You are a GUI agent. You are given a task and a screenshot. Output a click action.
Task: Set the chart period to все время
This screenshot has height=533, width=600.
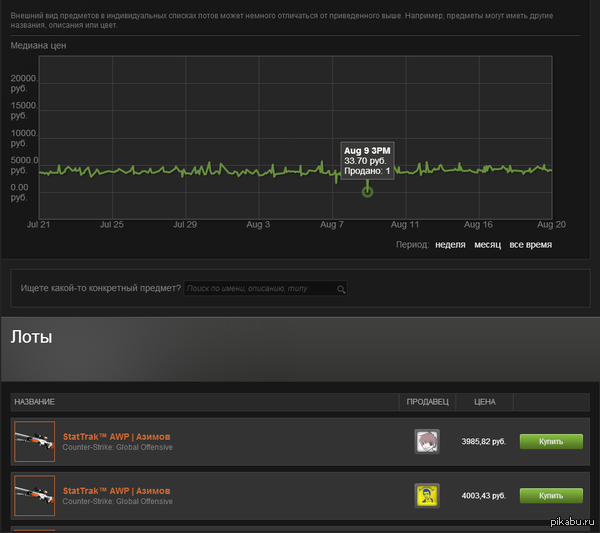tap(530, 244)
